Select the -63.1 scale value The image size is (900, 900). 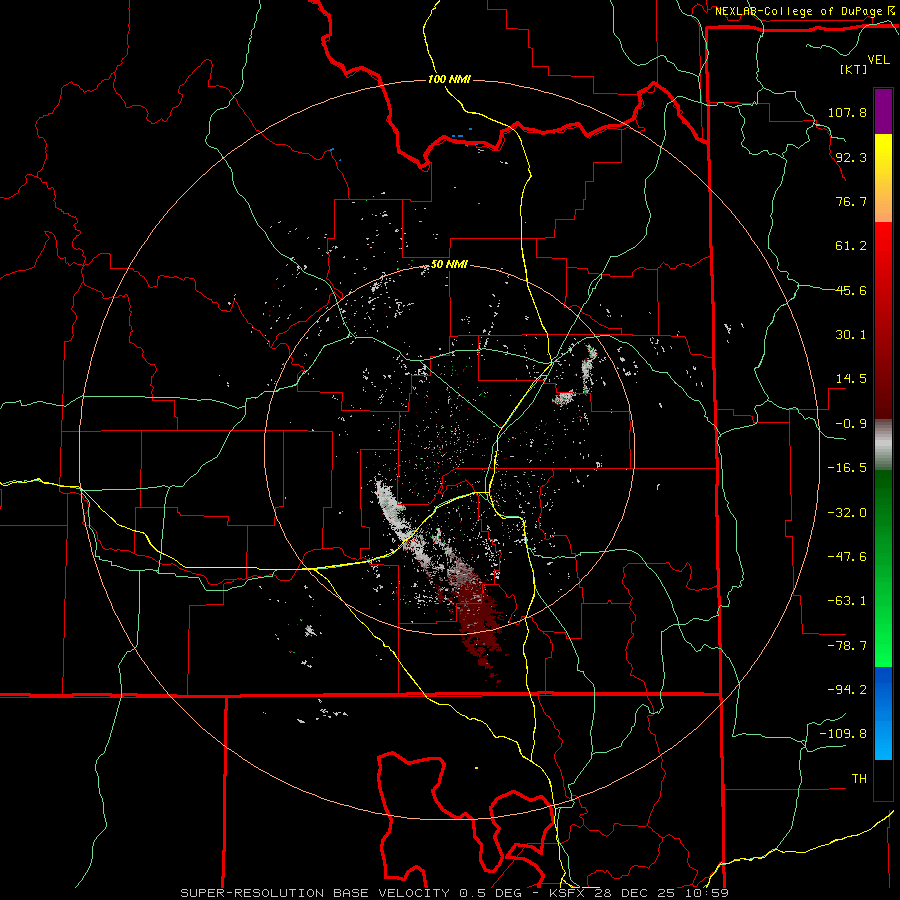tap(847, 600)
